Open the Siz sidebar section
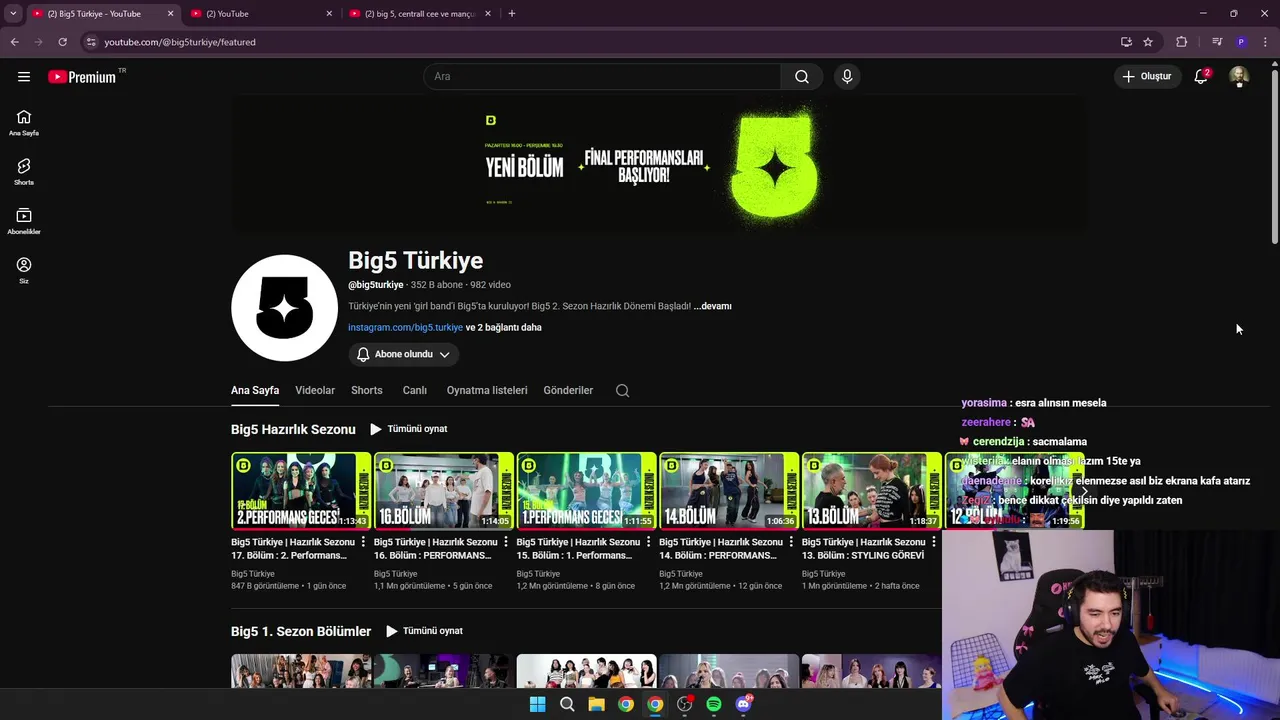 [x=24, y=270]
